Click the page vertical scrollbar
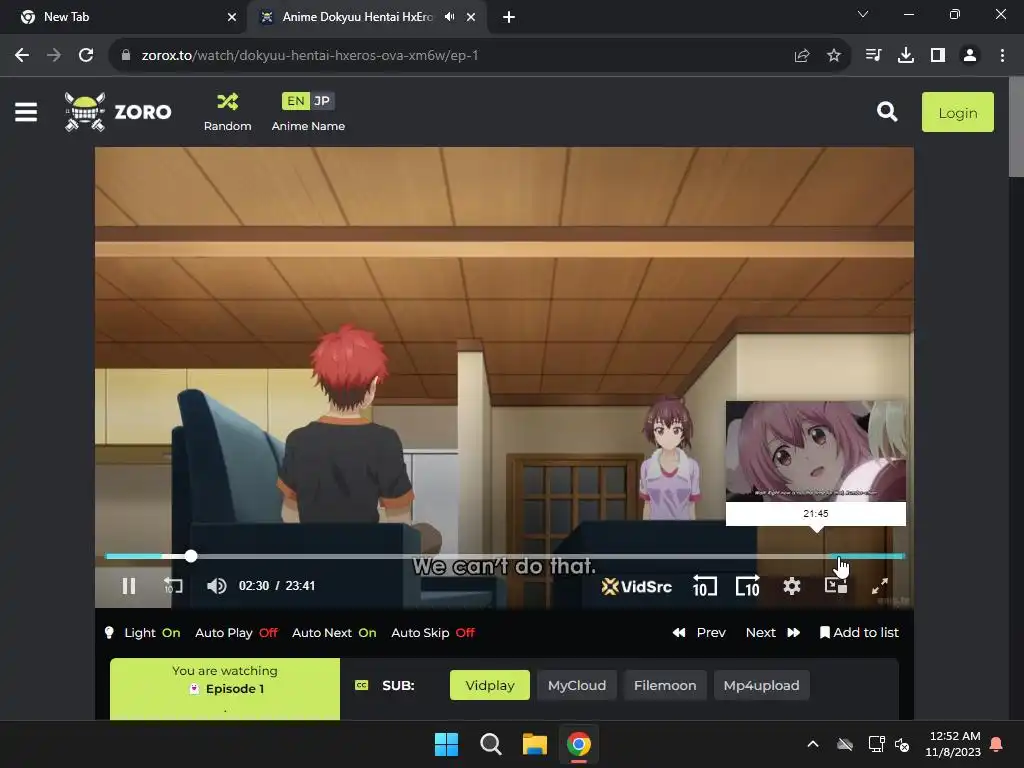This screenshot has width=1024, height=768. click(x=1016, y=127)
